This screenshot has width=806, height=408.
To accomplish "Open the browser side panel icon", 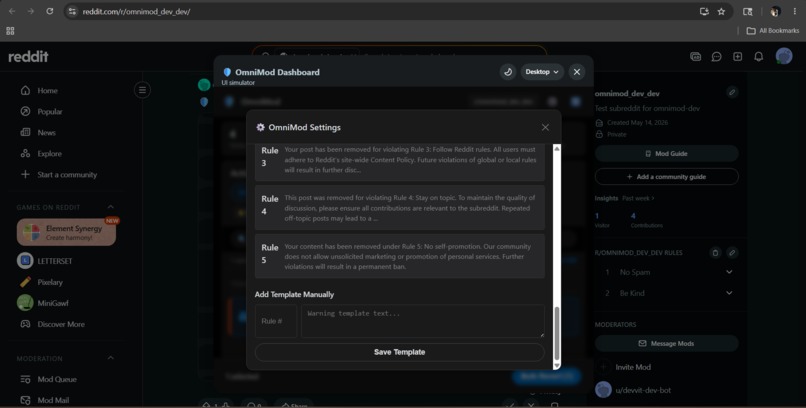I will tap(748, 11).
